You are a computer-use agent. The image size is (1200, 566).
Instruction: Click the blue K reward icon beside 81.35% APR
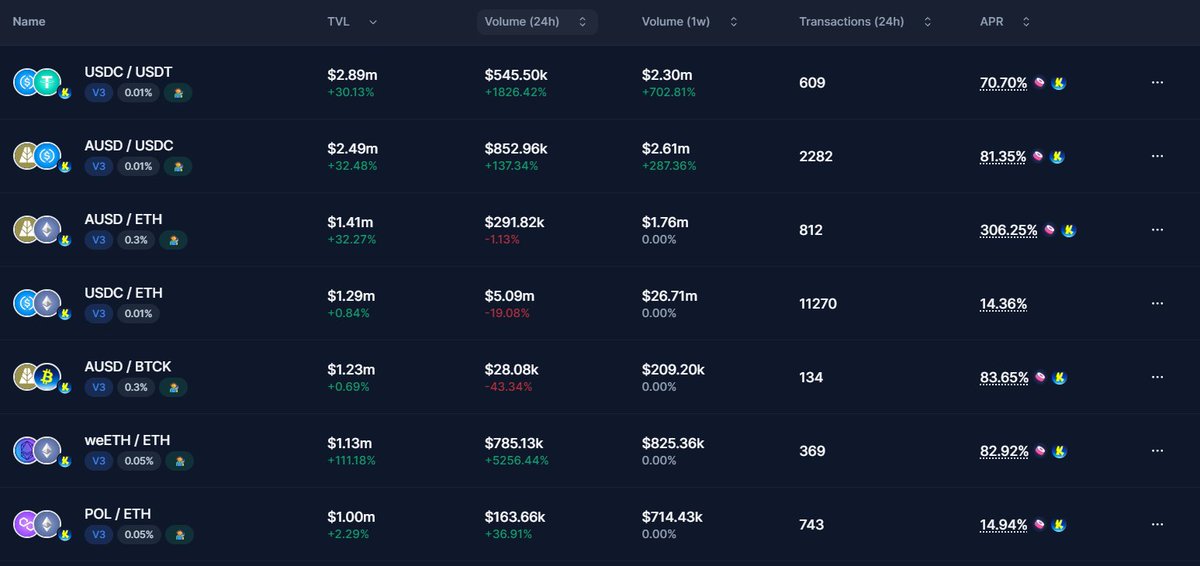pos(1058,157)
